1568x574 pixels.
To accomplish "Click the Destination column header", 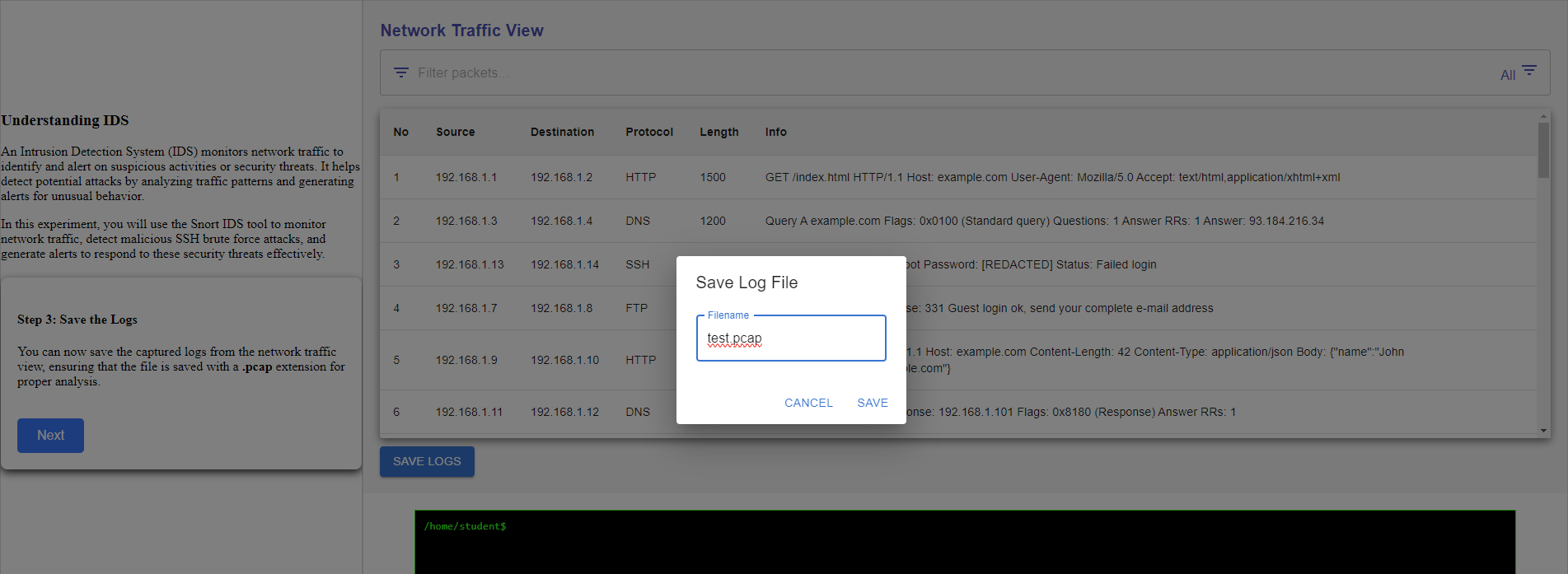I will pos(562,132).
